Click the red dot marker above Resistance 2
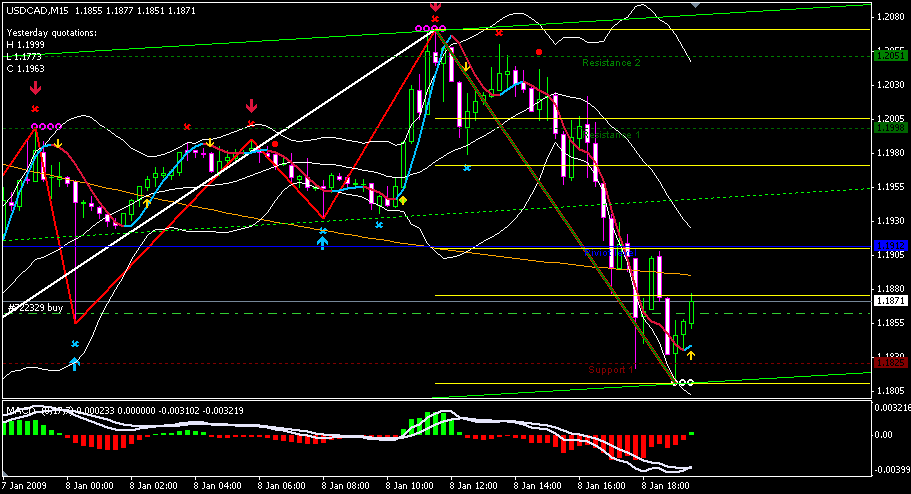 tap(539, 51)
